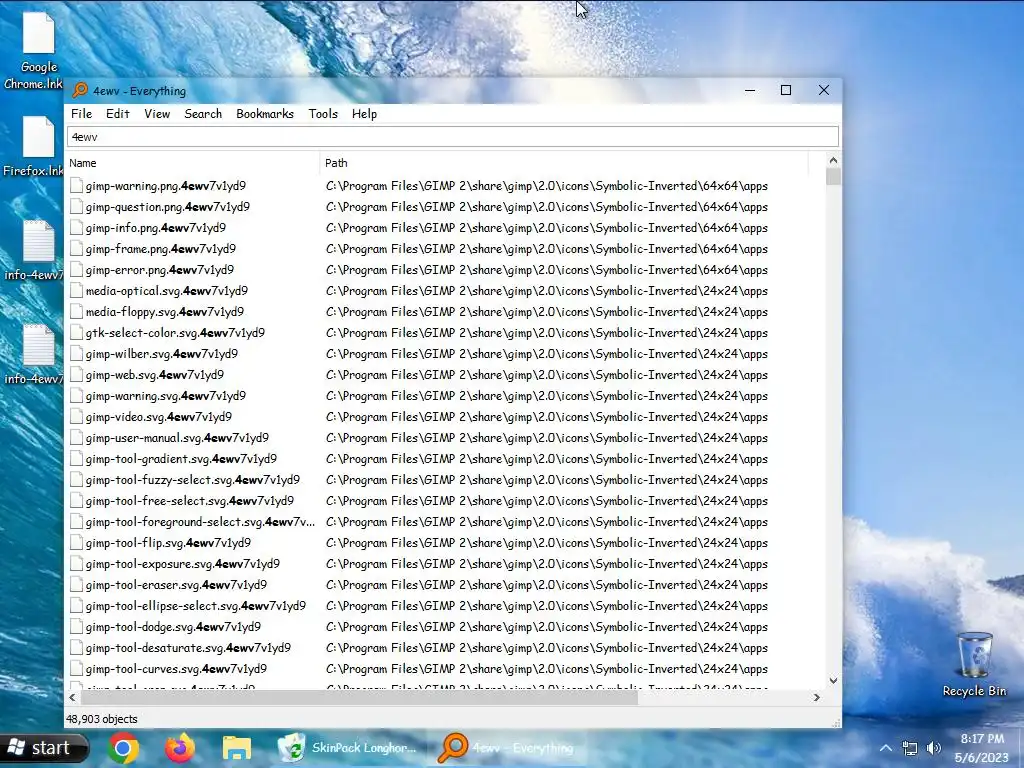Select file icon of gtk-select-color.svg.4ewv7v1yd9
The width and height of the screenshot is (1024, 768).
pyautogui.click(x=76, y=332)
